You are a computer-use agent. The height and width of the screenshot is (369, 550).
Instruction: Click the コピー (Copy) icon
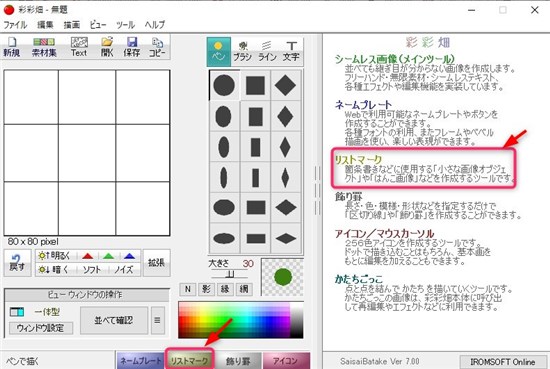[157, 47]
